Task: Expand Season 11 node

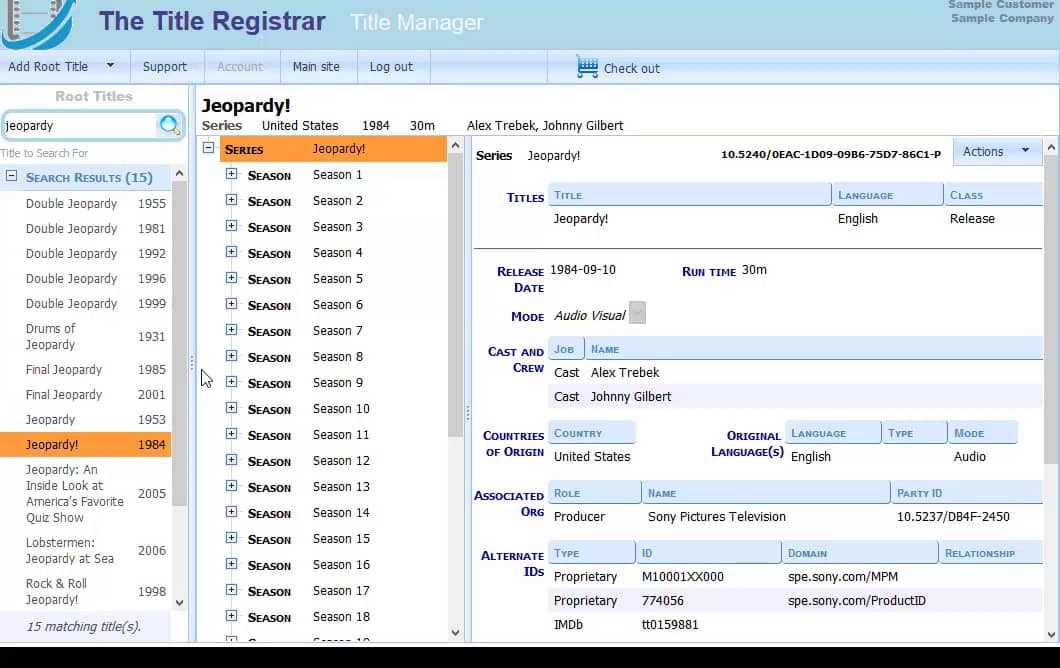Action: tap(231, 433)
